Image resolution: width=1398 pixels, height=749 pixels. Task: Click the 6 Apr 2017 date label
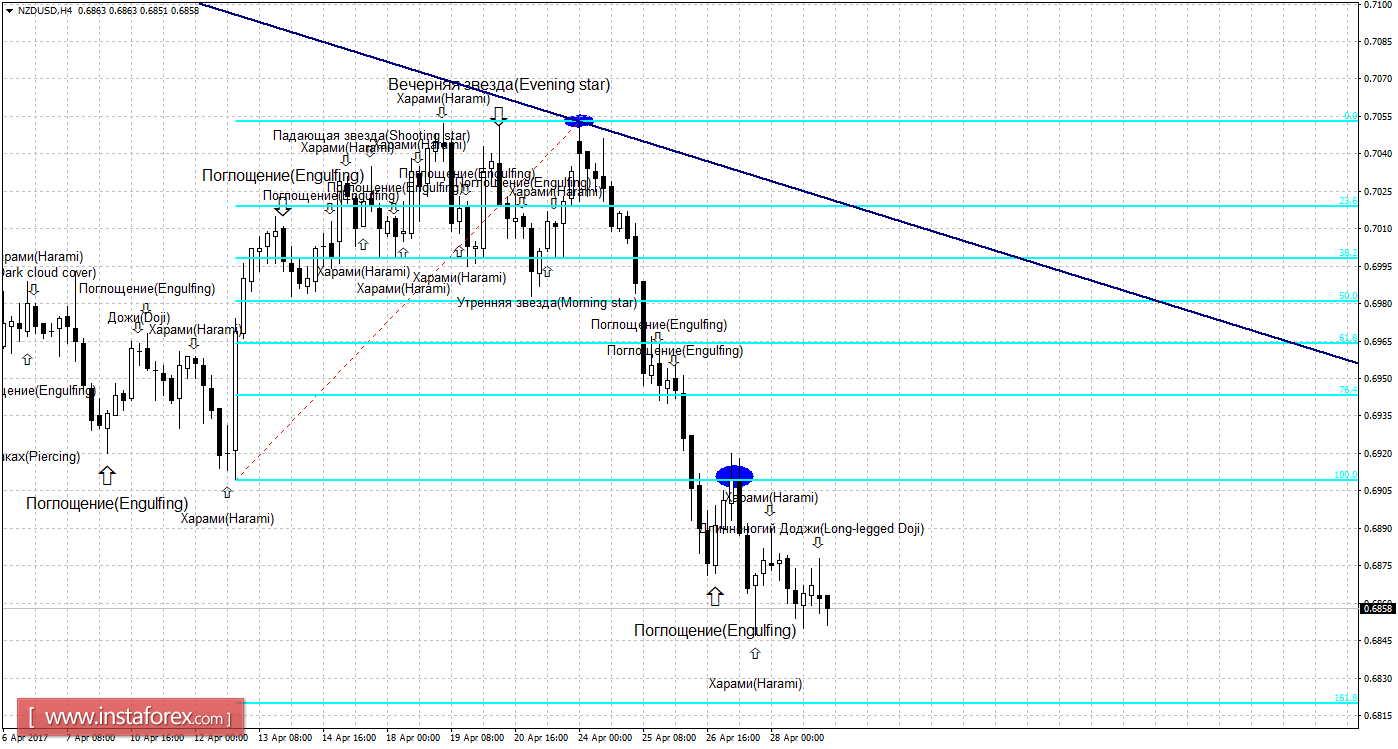click(23, 738)
